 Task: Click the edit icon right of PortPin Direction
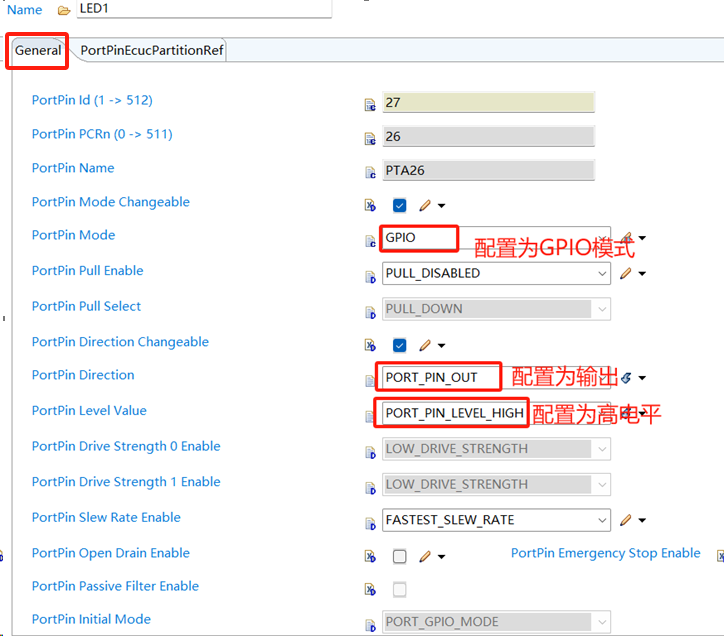(x=626, y=378)
